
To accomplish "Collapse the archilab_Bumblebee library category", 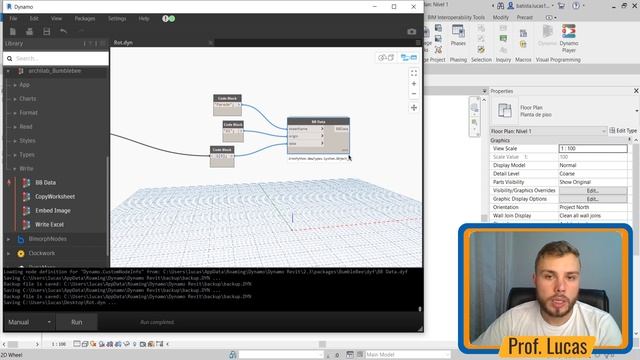I will coord(8,71).
